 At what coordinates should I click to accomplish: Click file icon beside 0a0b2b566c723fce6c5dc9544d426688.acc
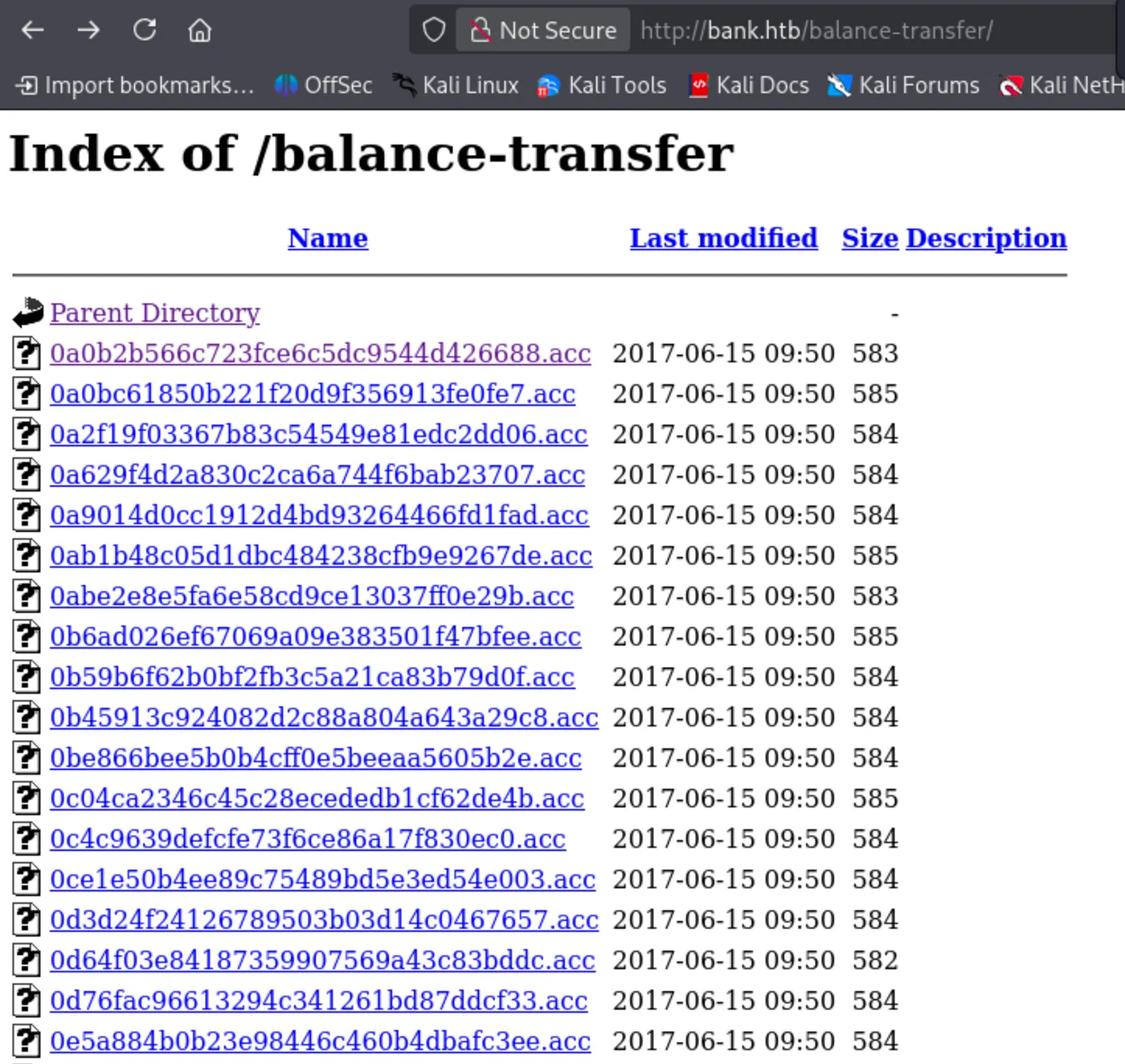point(27,354)
